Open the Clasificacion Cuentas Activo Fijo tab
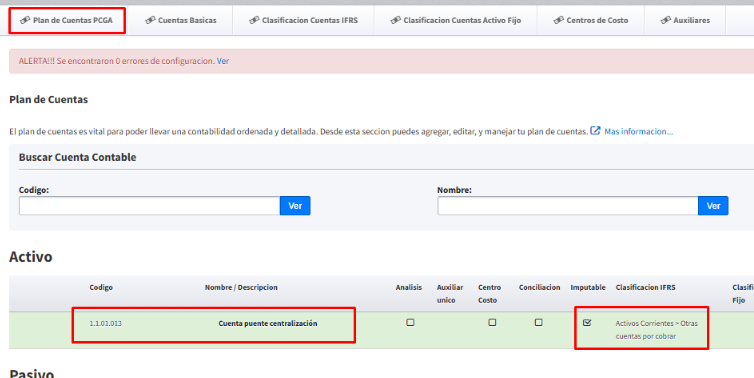The image size is (754, 378). coord(456,20)
